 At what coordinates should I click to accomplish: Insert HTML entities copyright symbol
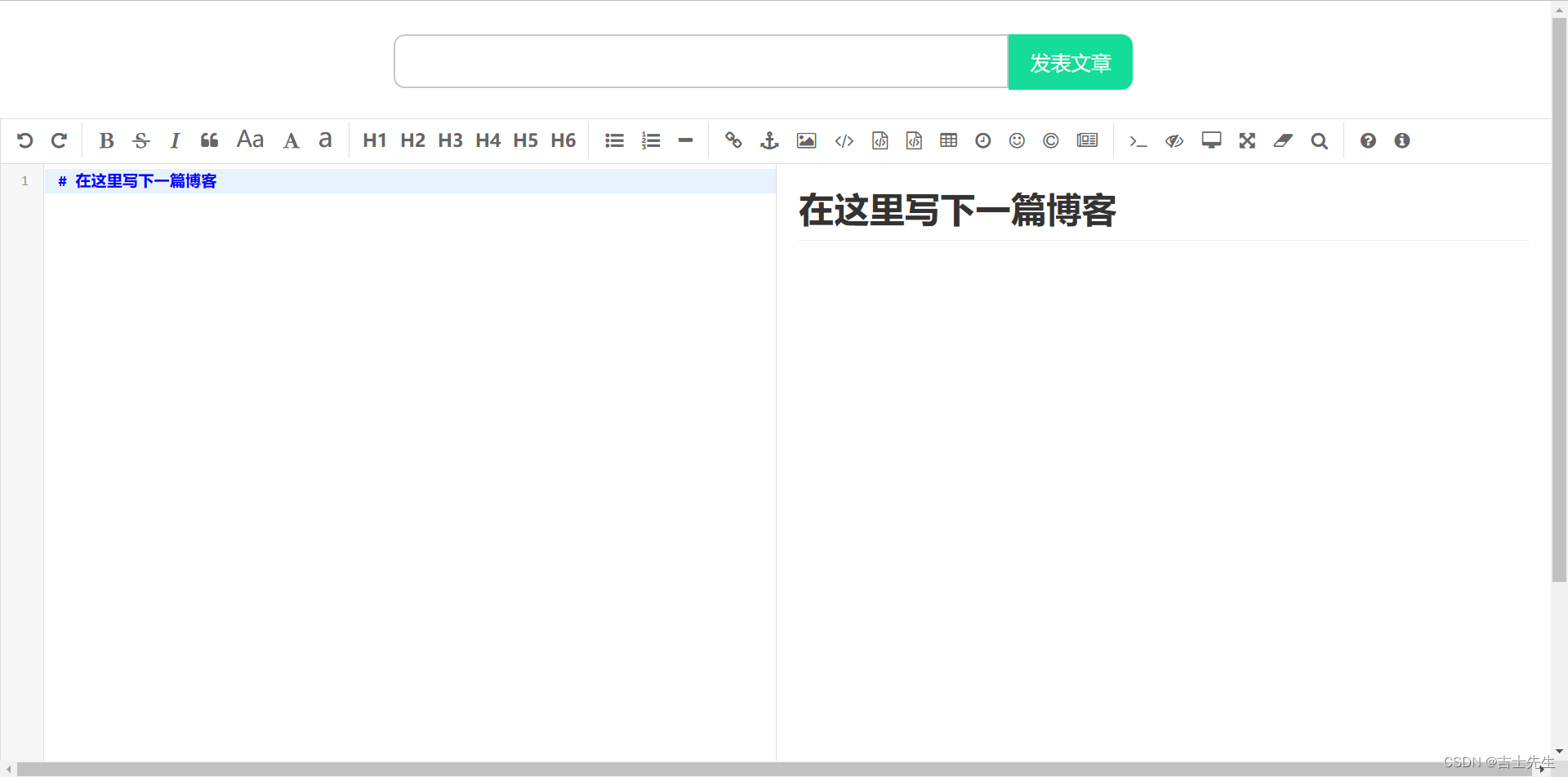point(1051,140)
